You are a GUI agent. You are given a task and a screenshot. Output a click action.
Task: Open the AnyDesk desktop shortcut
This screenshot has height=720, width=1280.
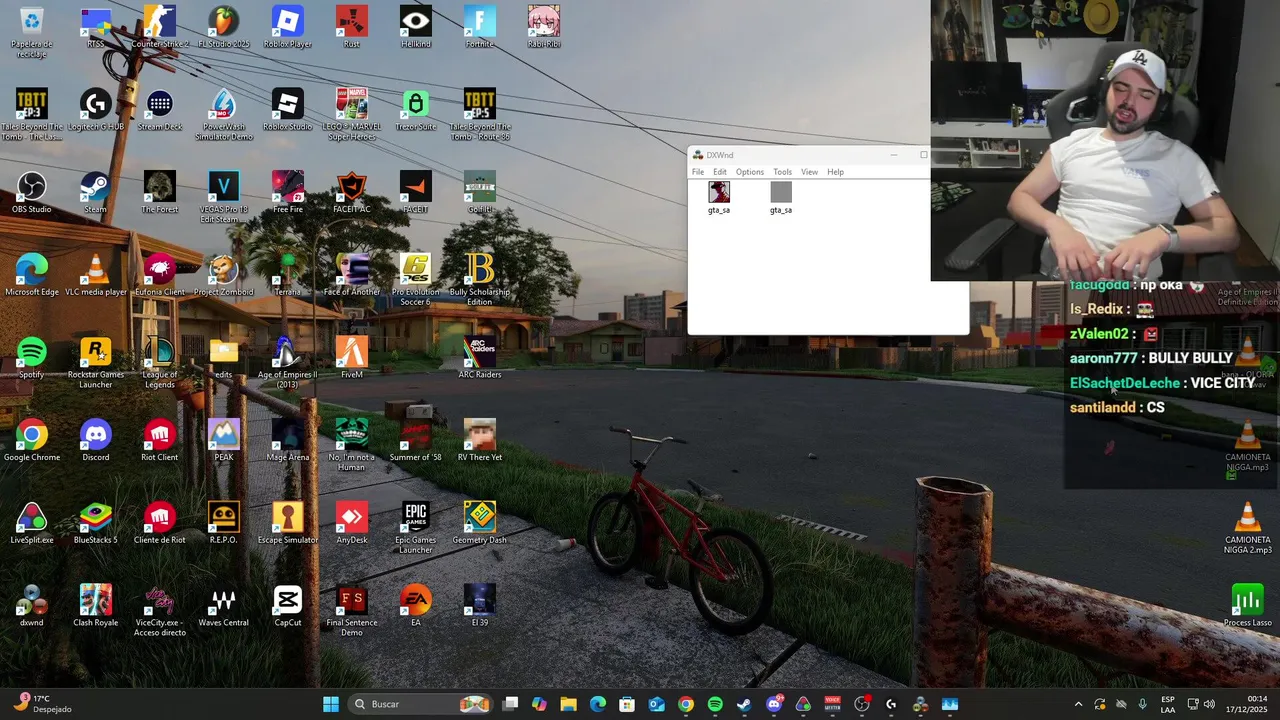(352, 524)
